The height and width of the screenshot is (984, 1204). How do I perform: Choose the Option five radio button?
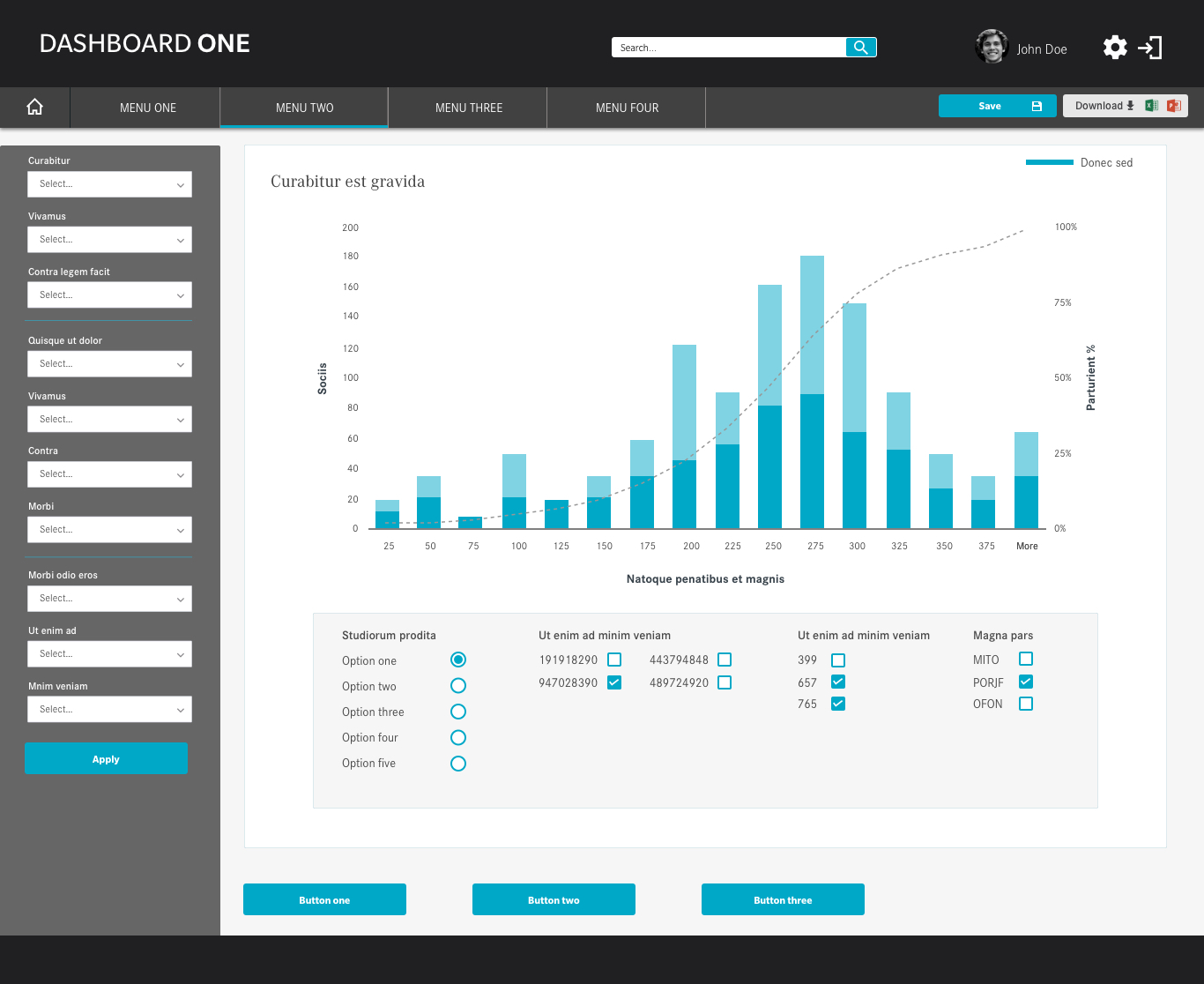pos(458,764)
